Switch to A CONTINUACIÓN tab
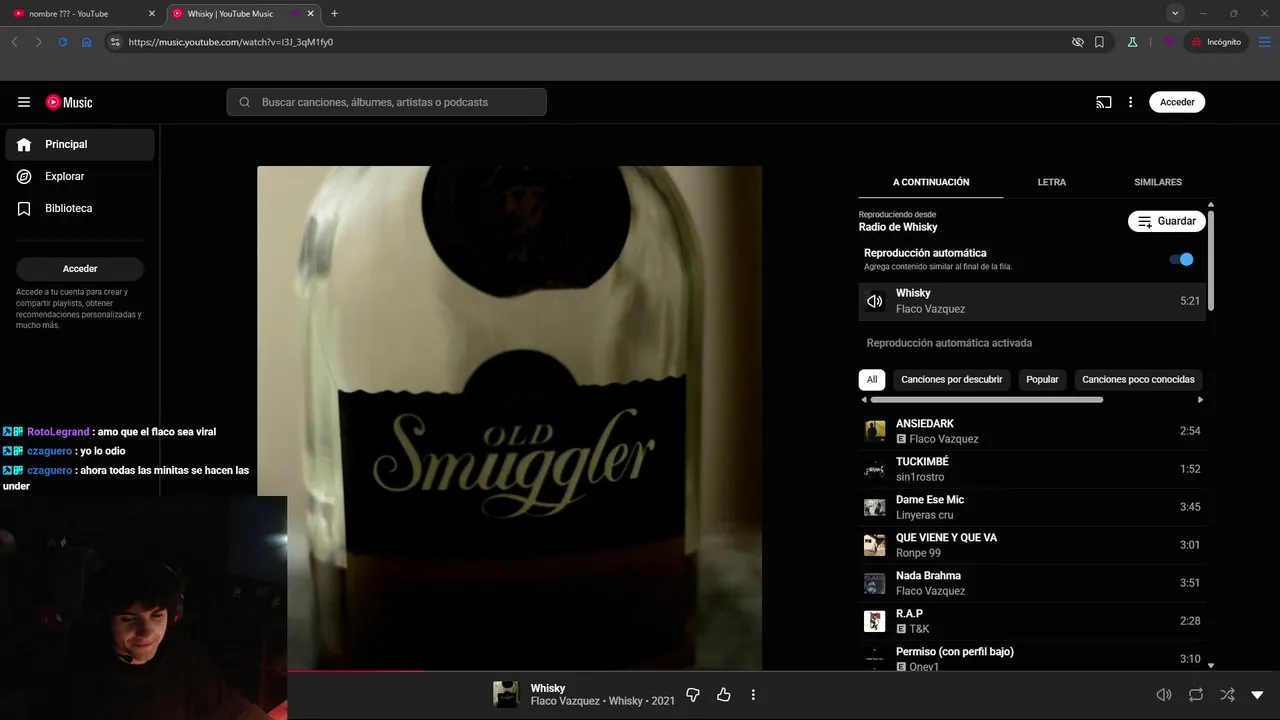The image size is (1280, 720). pos(931,182)
